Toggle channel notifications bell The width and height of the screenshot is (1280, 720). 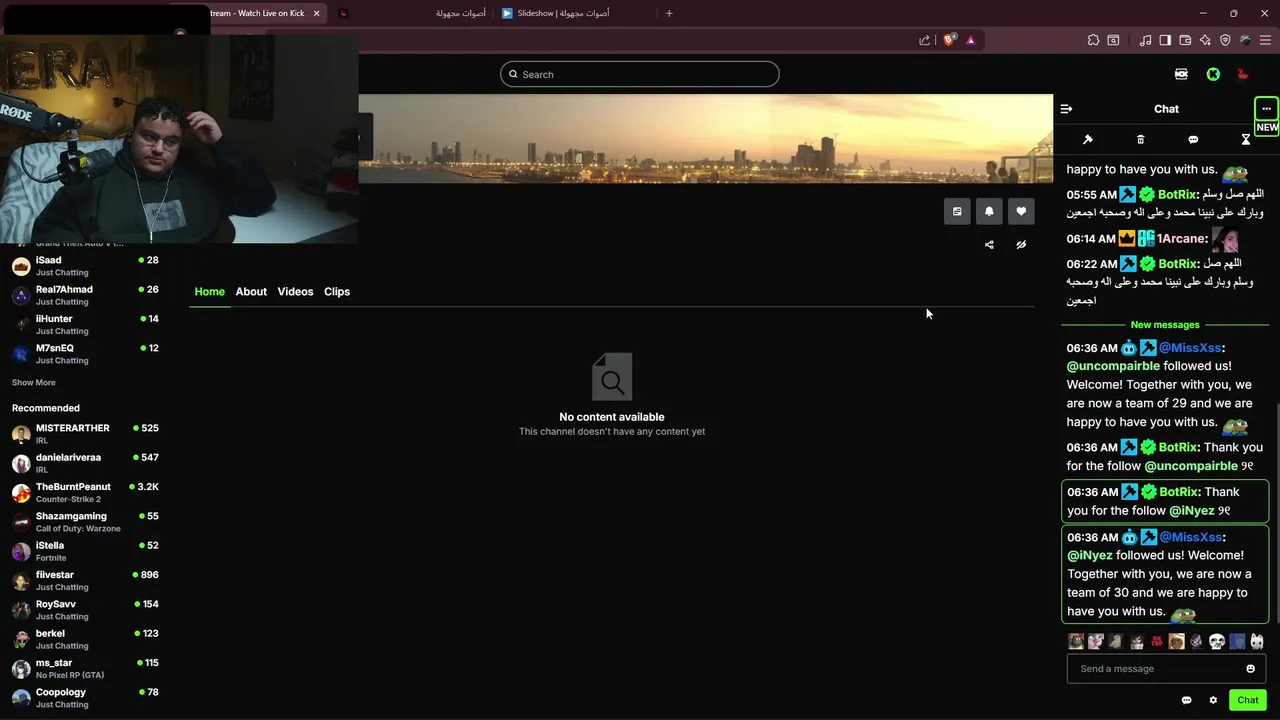989,211
